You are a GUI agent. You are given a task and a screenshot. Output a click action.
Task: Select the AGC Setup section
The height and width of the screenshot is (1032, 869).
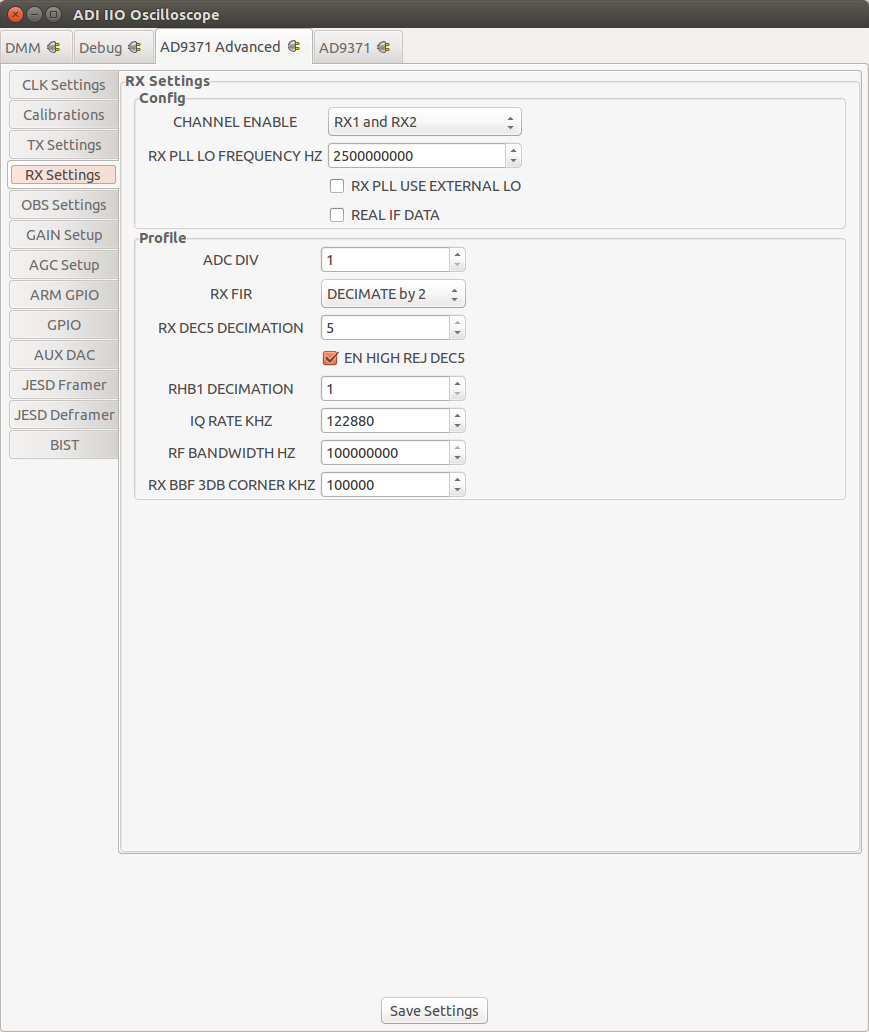(x=63, y=265)
